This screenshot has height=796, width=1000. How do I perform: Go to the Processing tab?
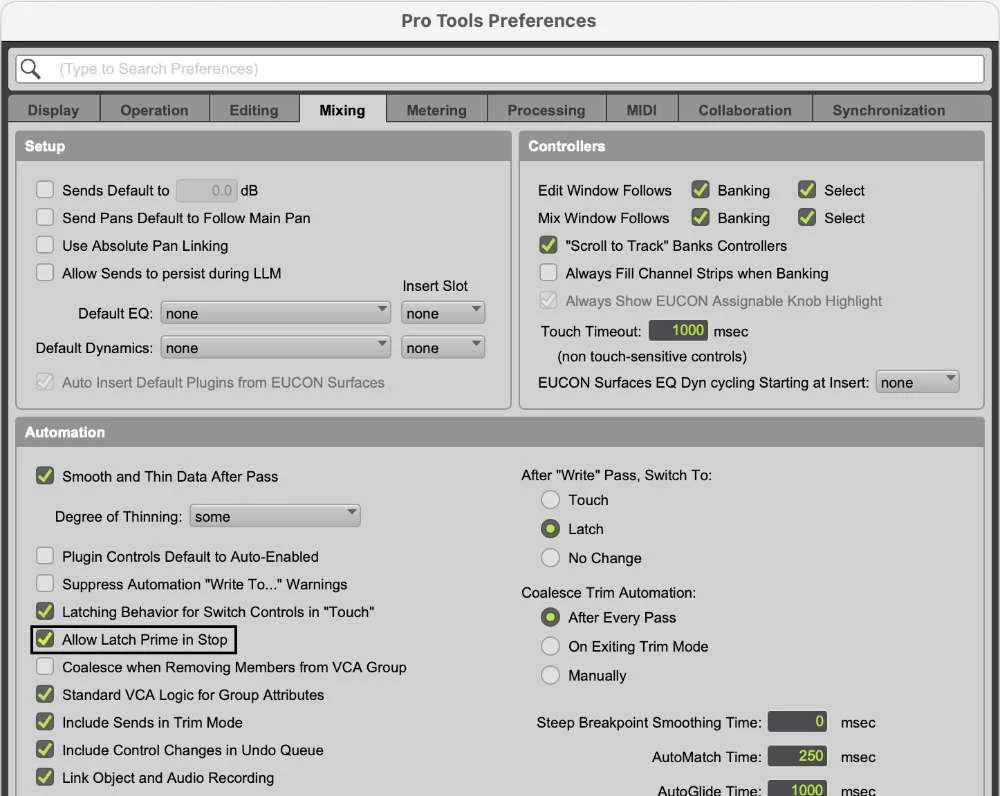(x=547, y=110)
